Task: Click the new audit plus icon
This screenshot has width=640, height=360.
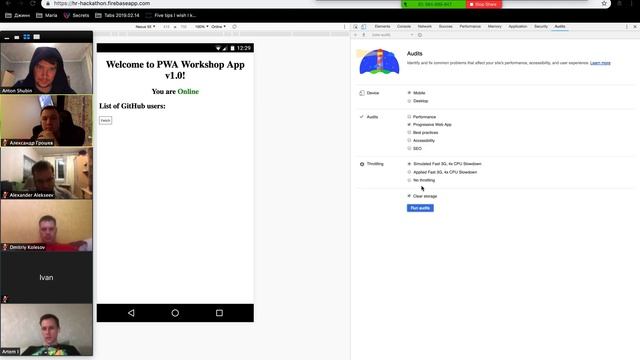Action: tap(356, 35)
